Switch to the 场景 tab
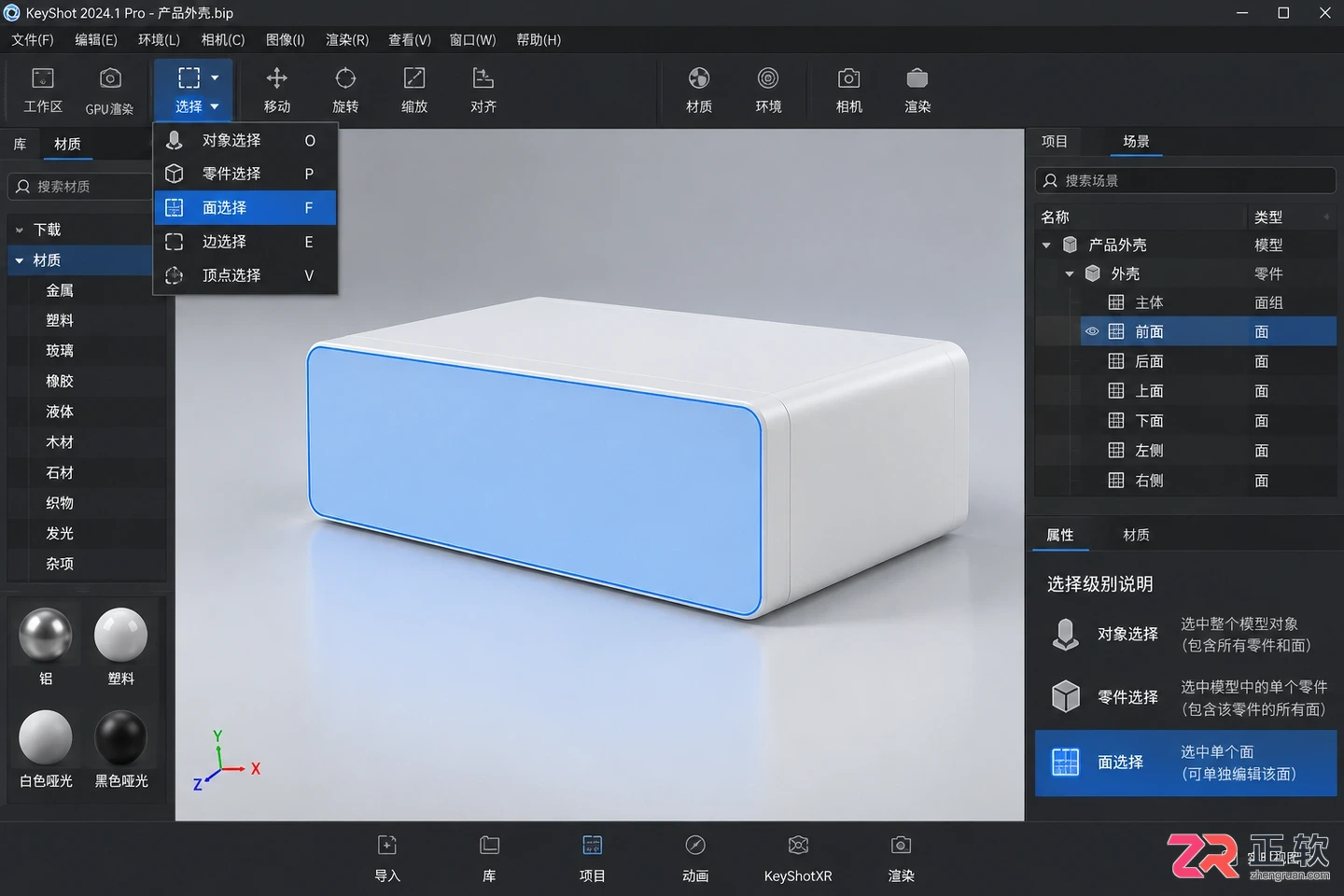The height and width of the screenshot is (896, 1344). pyautogui.click(x=1136, y=141)
